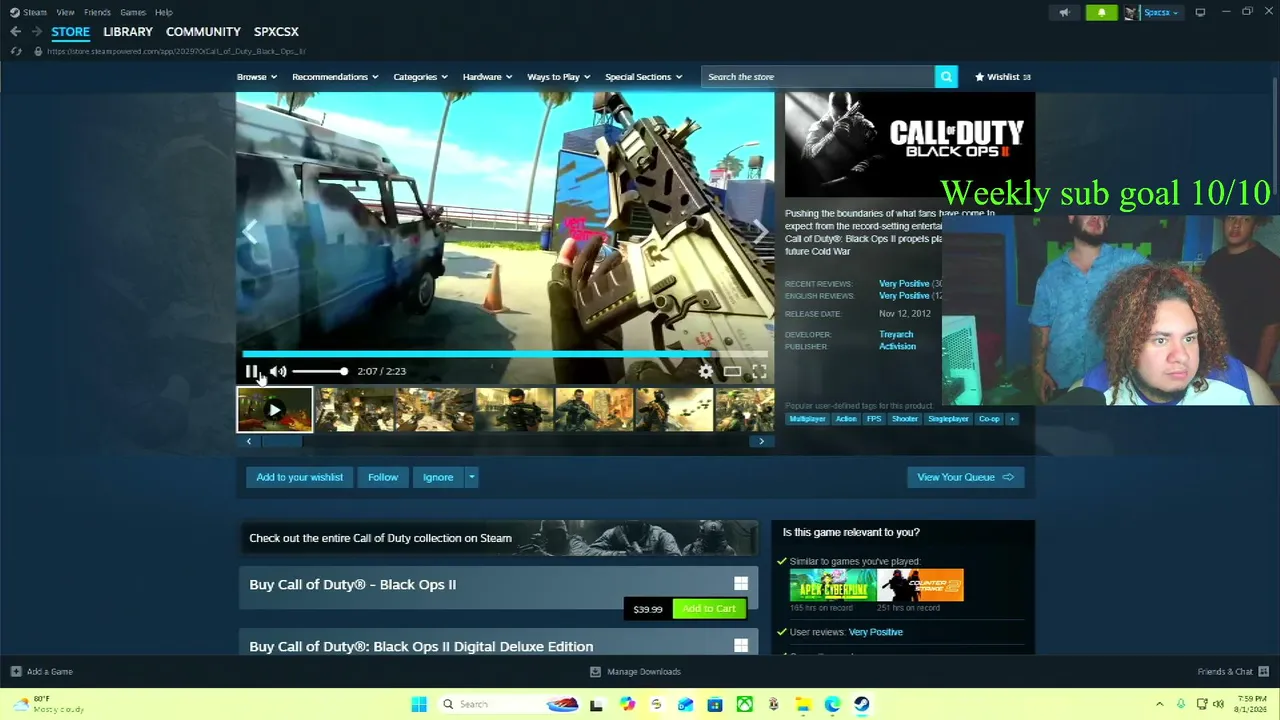Show the next media with right arrow
1280x720 pixels.
760,232
